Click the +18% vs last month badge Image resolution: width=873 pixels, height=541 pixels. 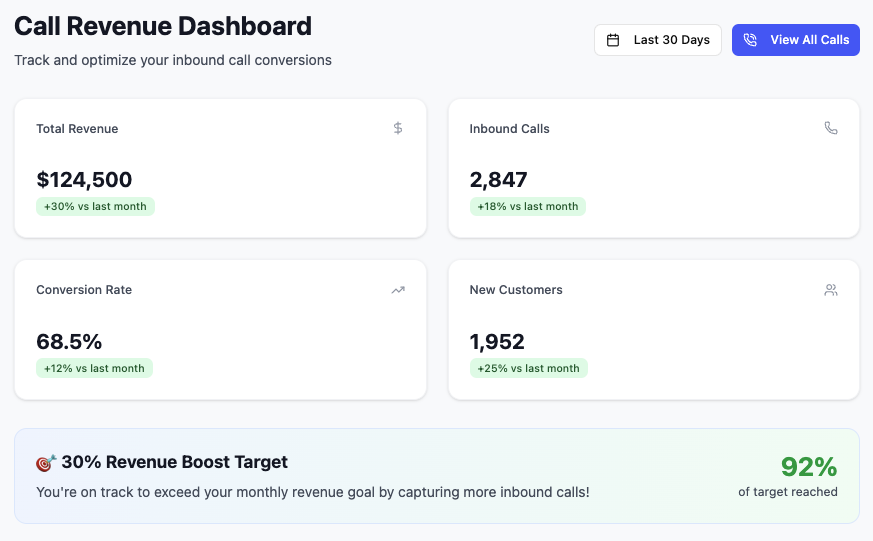tap(527, 207)
